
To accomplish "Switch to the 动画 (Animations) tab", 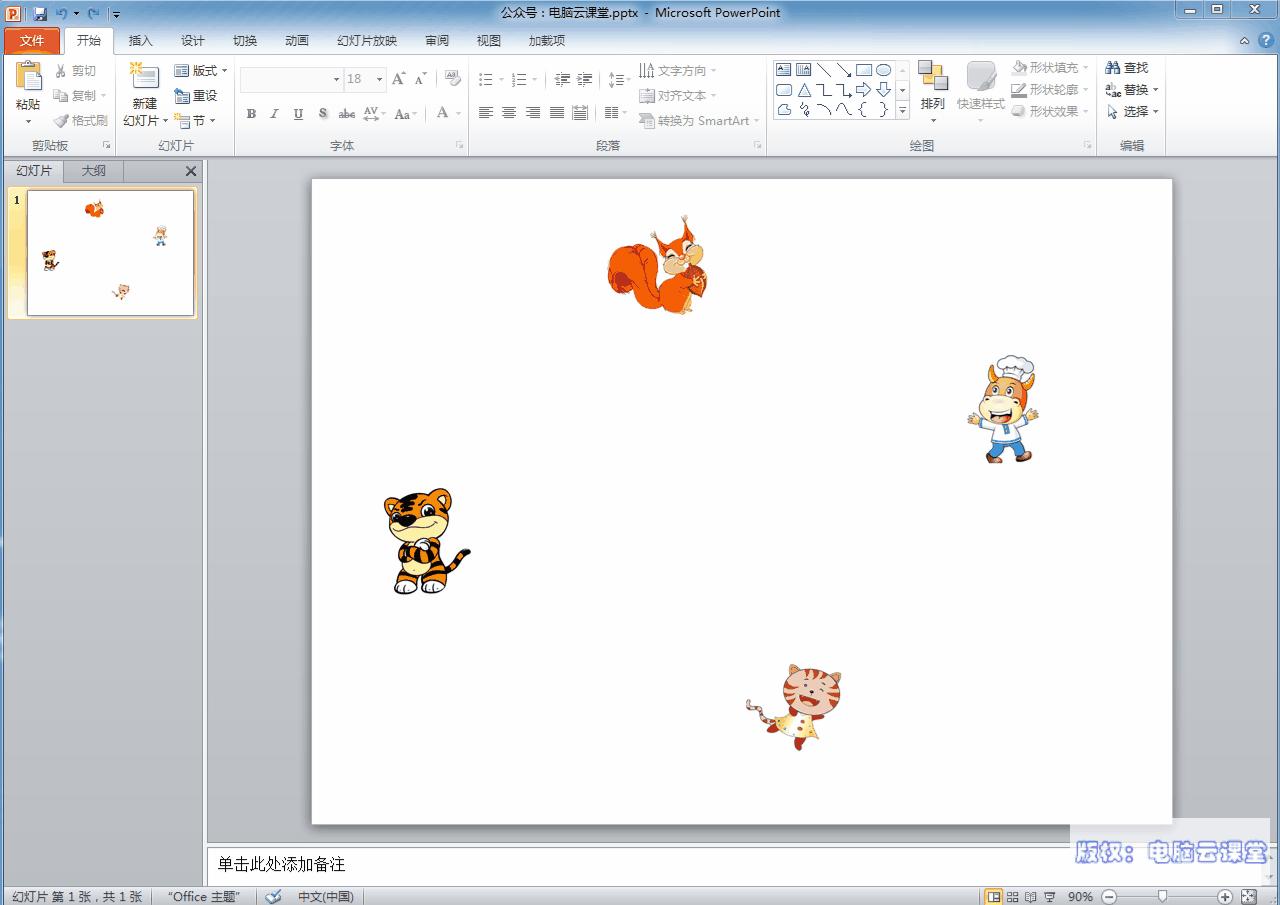I will click(x=297, y=41).
